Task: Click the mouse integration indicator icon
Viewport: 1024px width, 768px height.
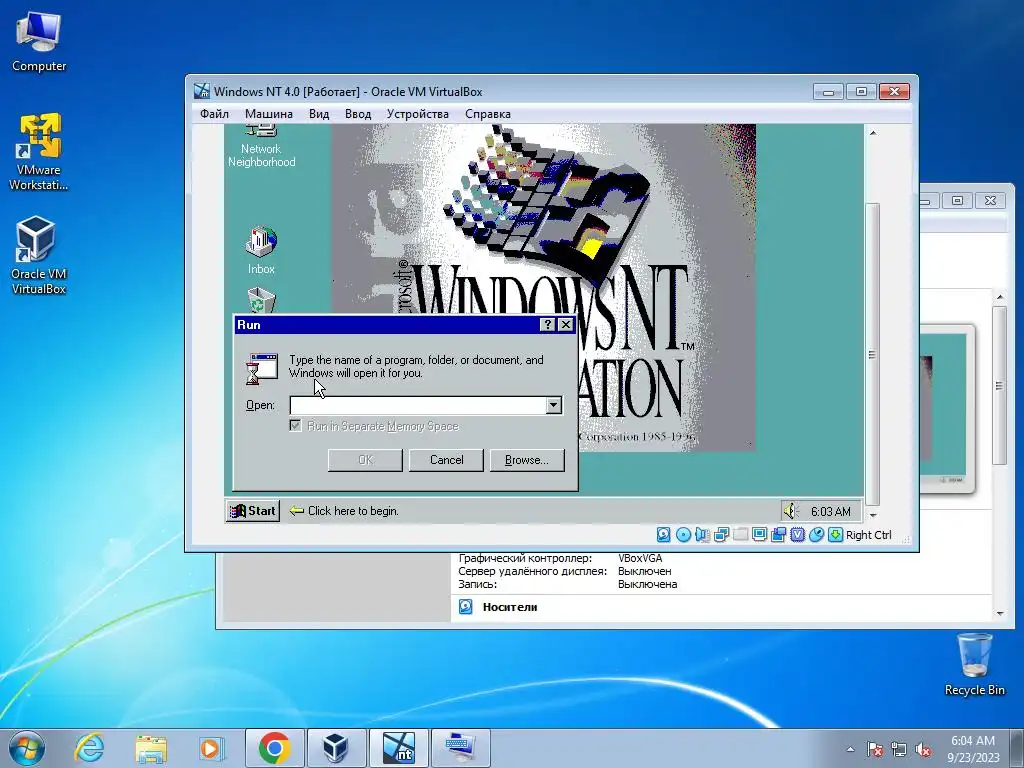Action: (x=816, y=535)
